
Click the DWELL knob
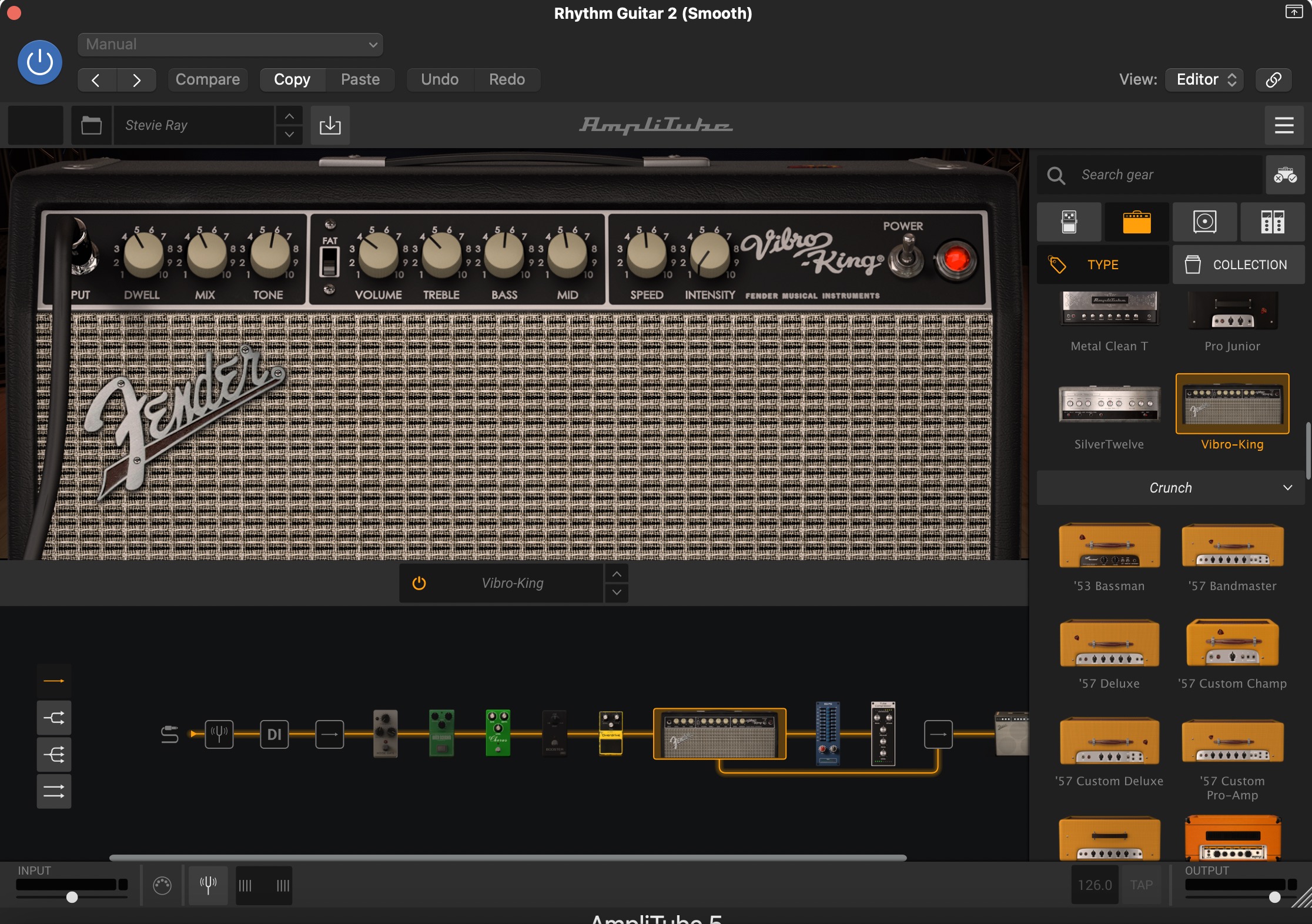coord(143,255)
